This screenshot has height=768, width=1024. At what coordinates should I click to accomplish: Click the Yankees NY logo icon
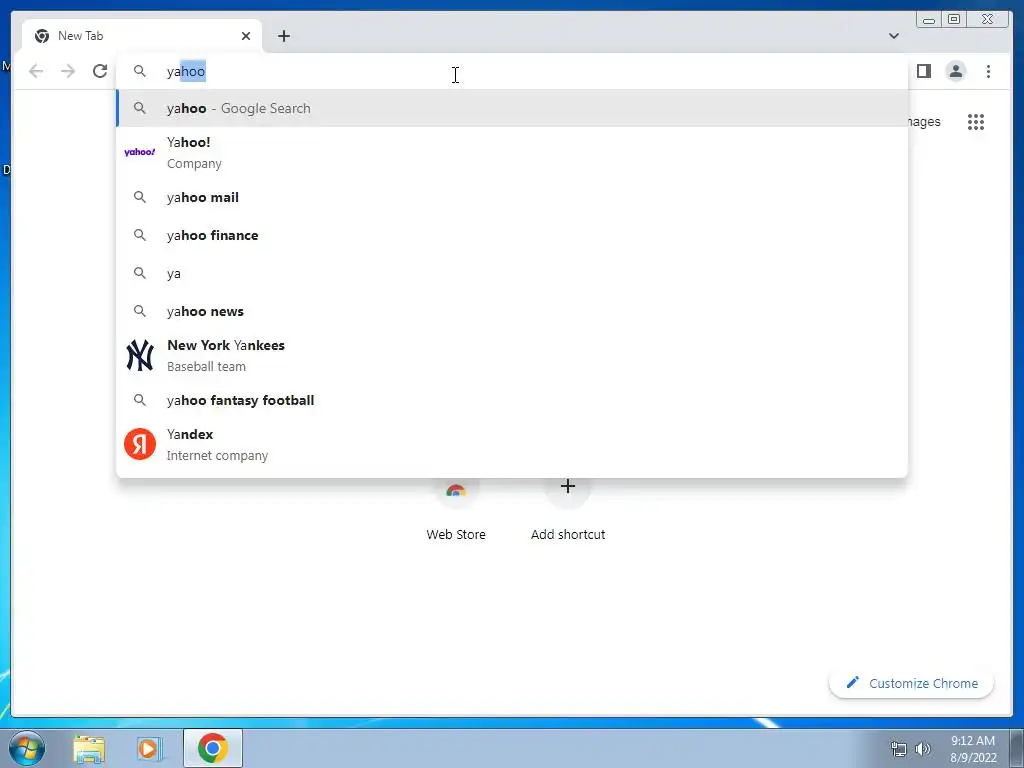click(x=140, y=355)
